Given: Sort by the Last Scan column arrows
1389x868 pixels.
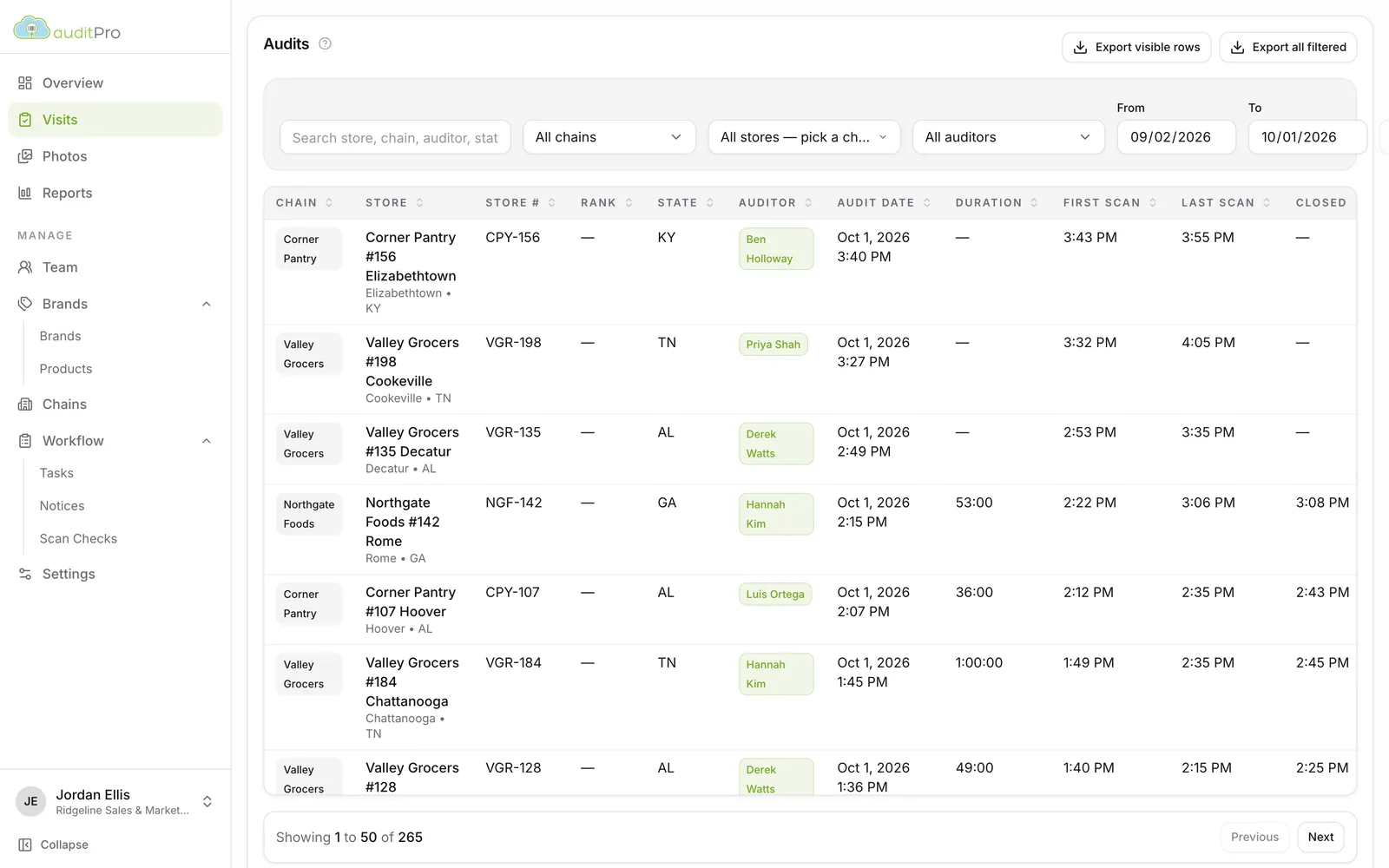Looking at the screenshot, I should coord(1267,202).
